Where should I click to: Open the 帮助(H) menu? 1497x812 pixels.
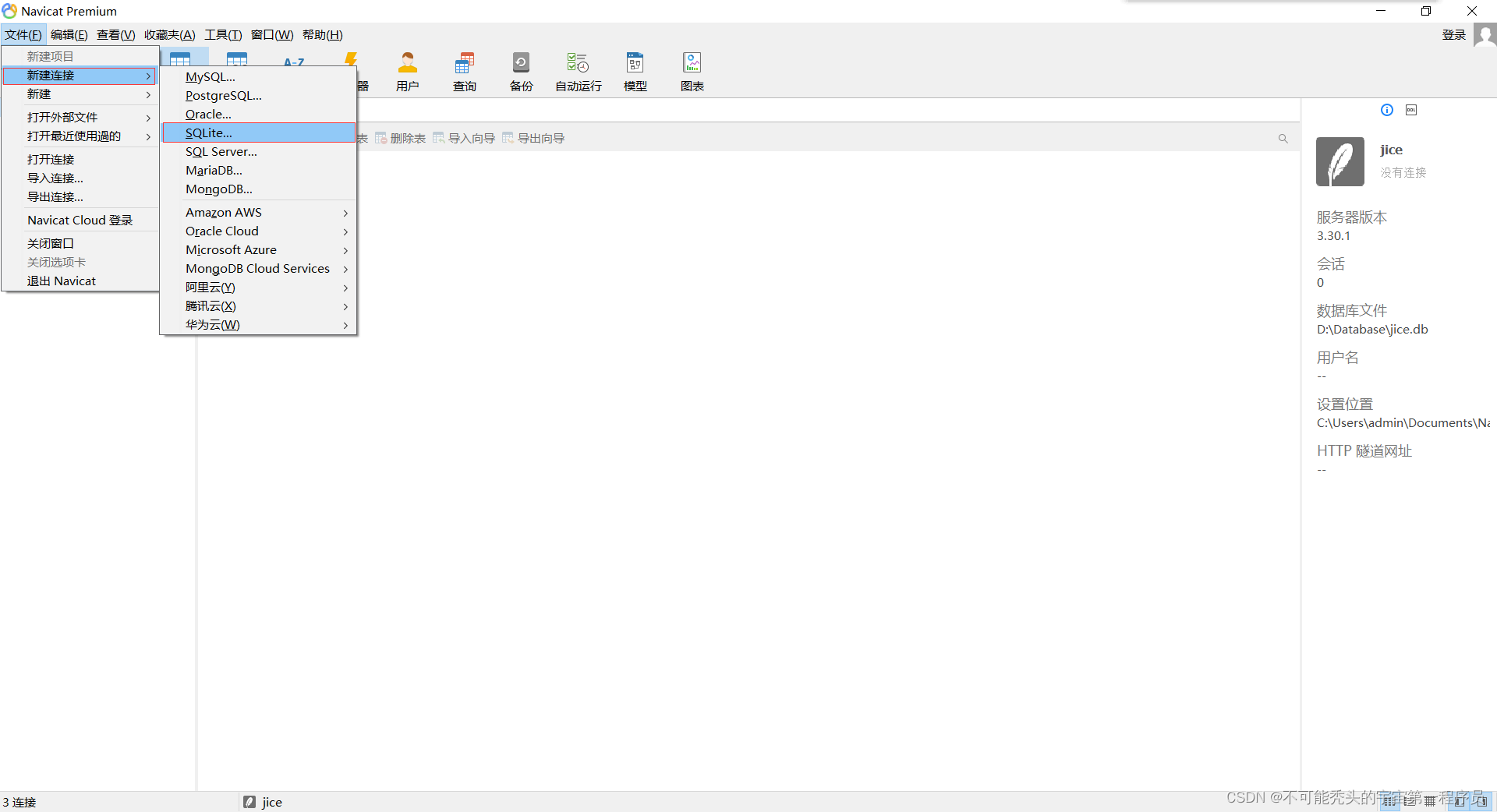(323, 35)
